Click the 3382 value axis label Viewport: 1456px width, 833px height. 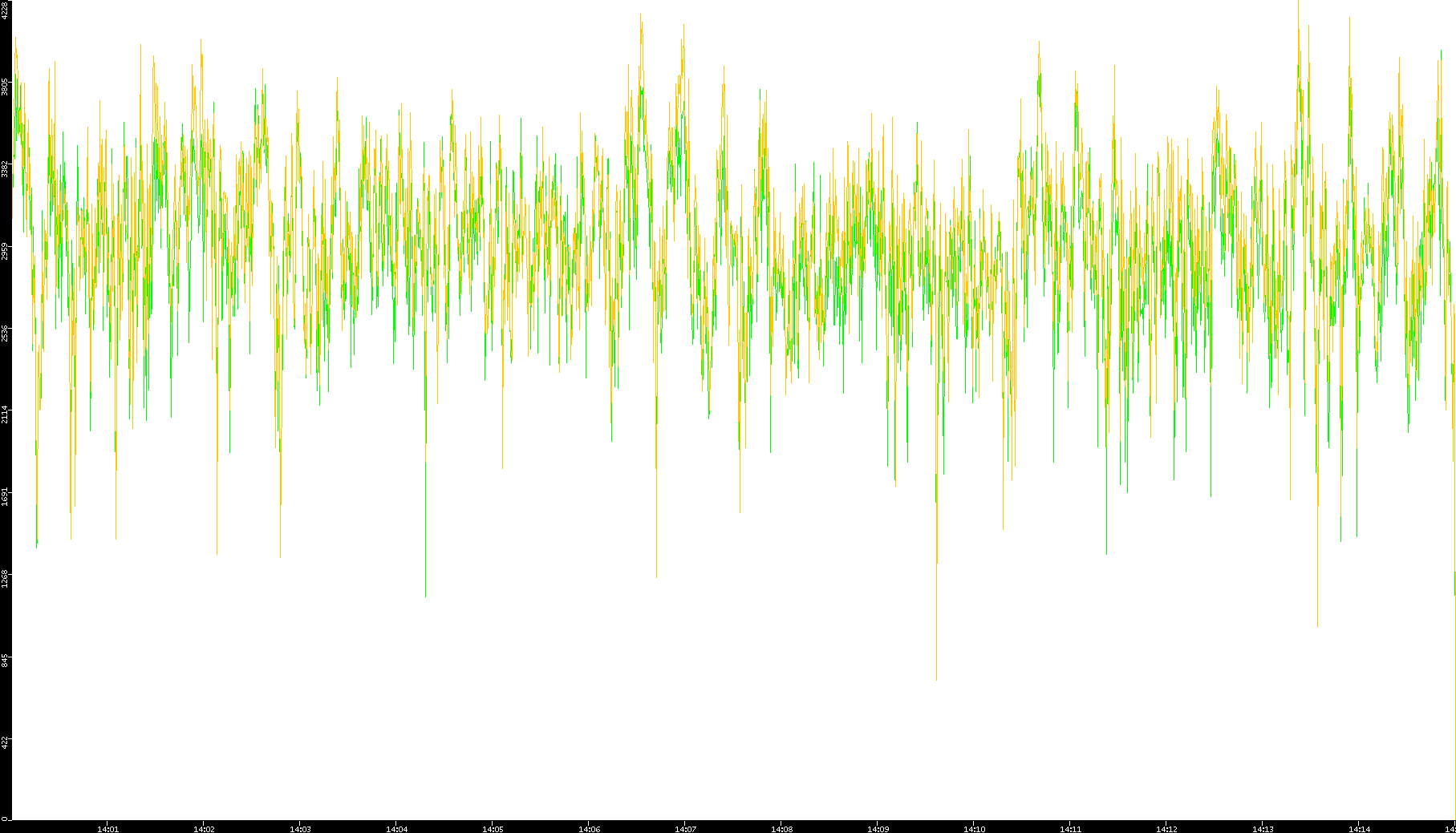(x=6, y=168)
